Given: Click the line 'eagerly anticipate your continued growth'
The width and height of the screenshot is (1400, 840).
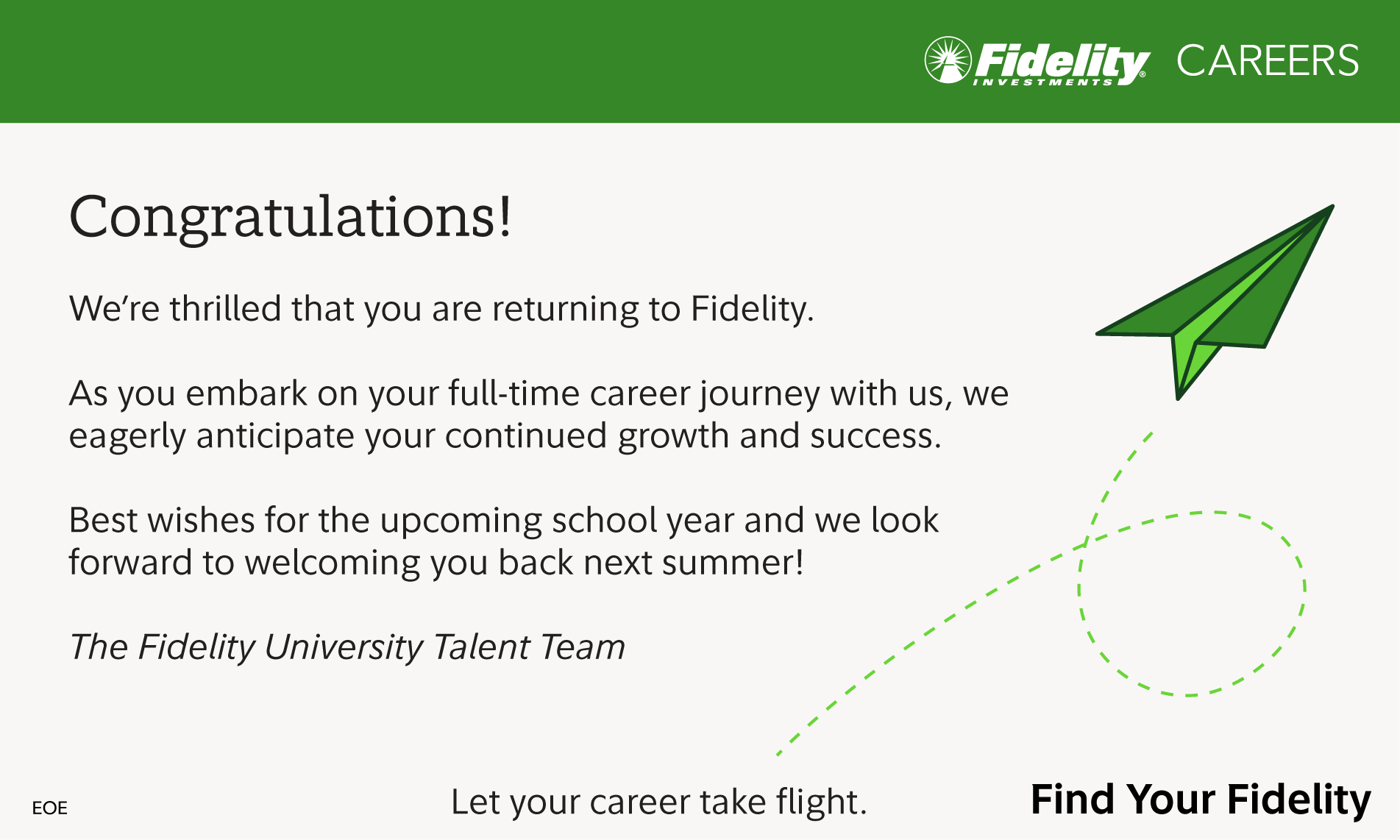Looking at the screenshot, I should coord(505,435).
